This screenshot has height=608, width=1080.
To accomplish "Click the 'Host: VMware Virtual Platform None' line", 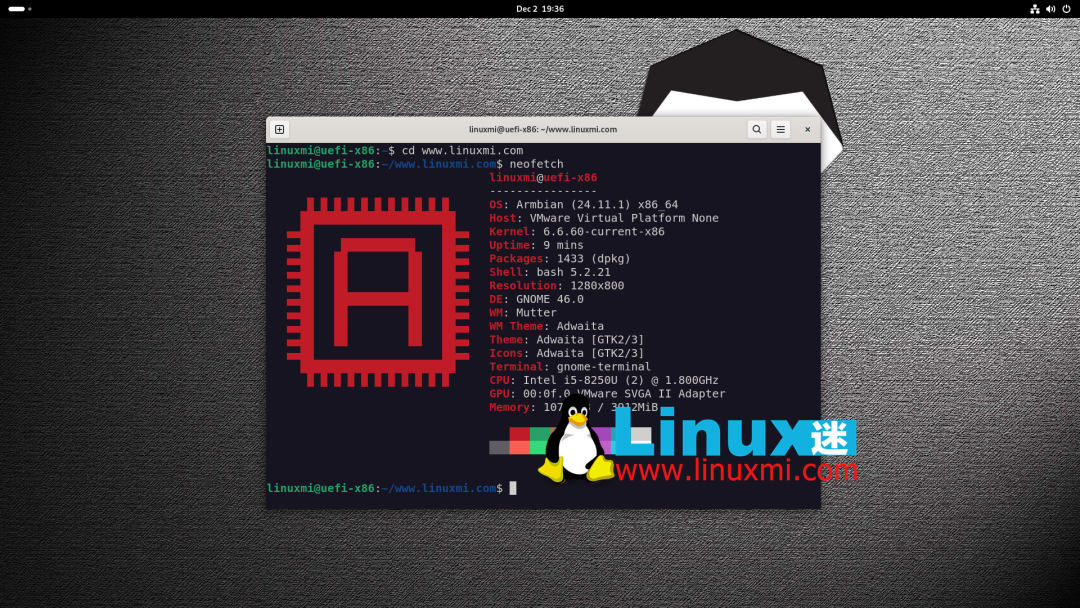I will coord(604,218).
